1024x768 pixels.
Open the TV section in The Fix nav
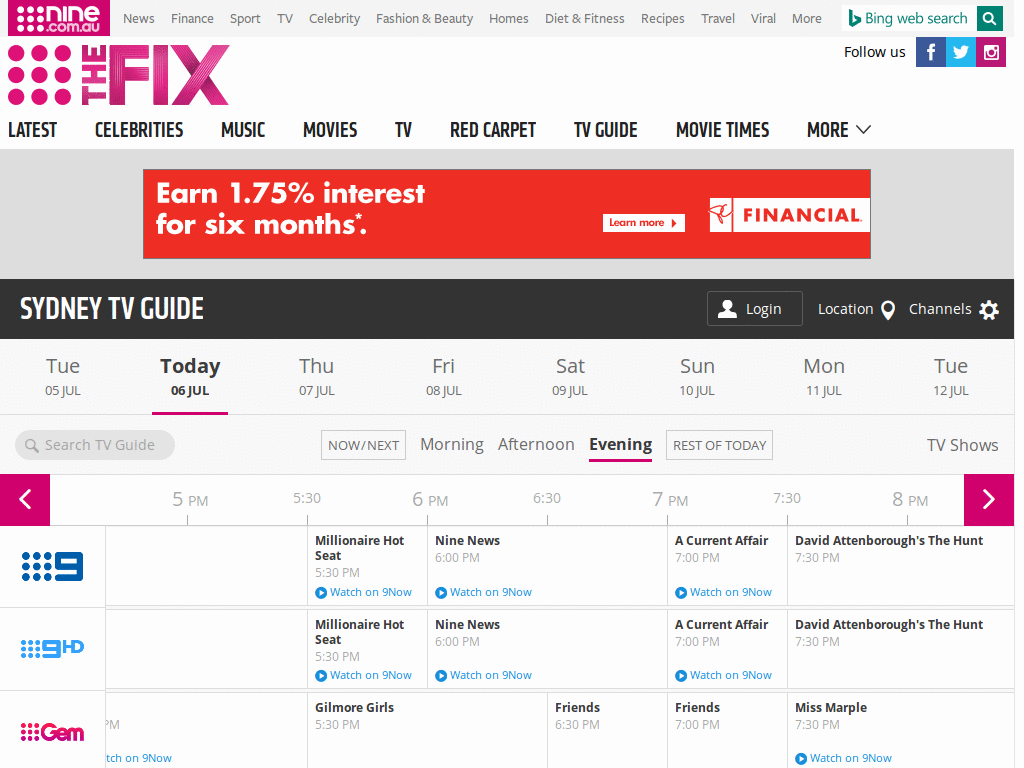[x=403, y=129]
